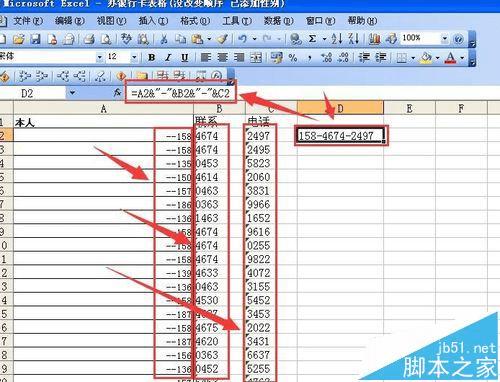The image size is (500, 382).
Task: Click the Increase Indent icon
Action: (x=381, y=58)
